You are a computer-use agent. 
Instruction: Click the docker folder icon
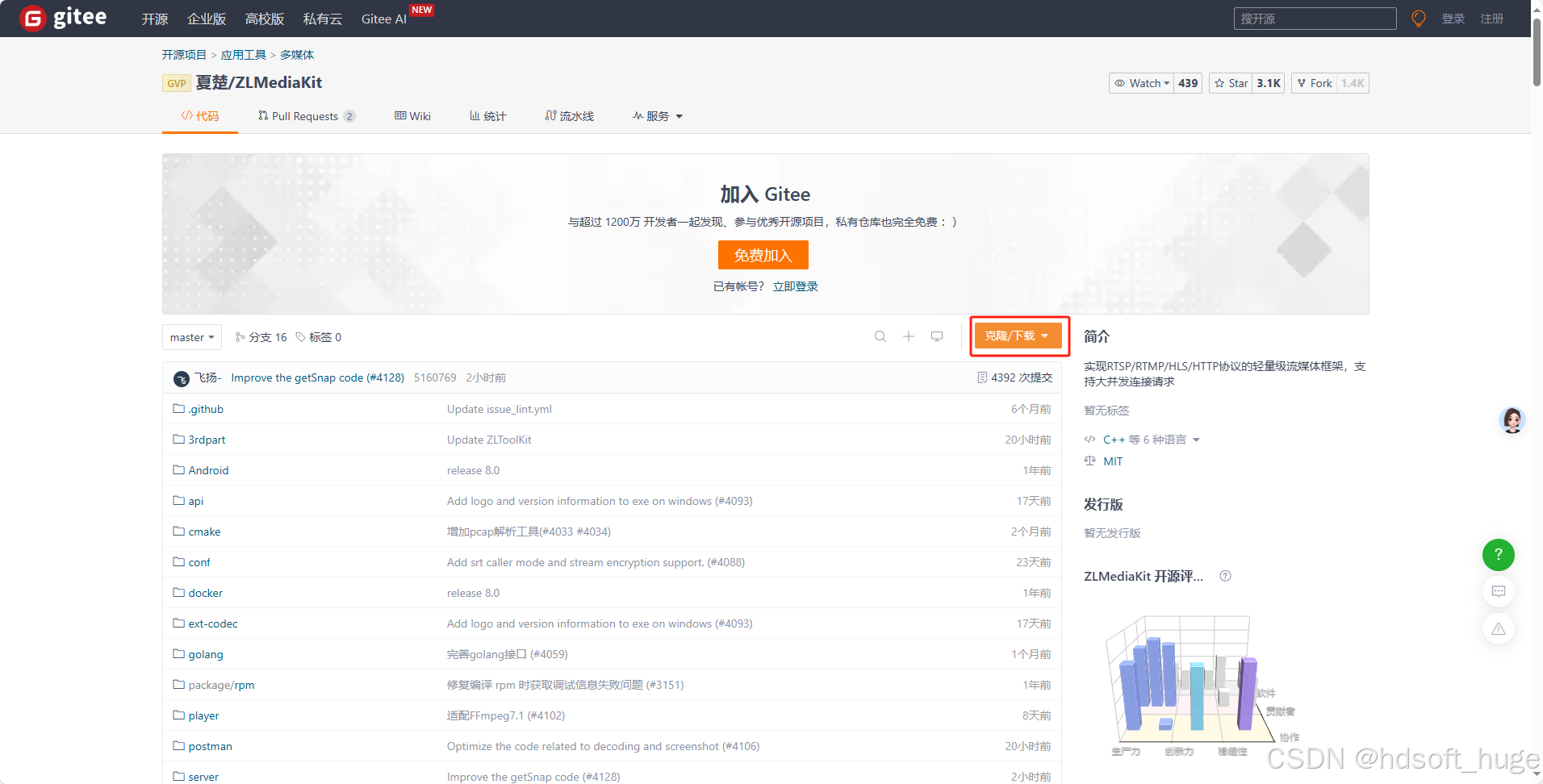click(x=179, y=592)
